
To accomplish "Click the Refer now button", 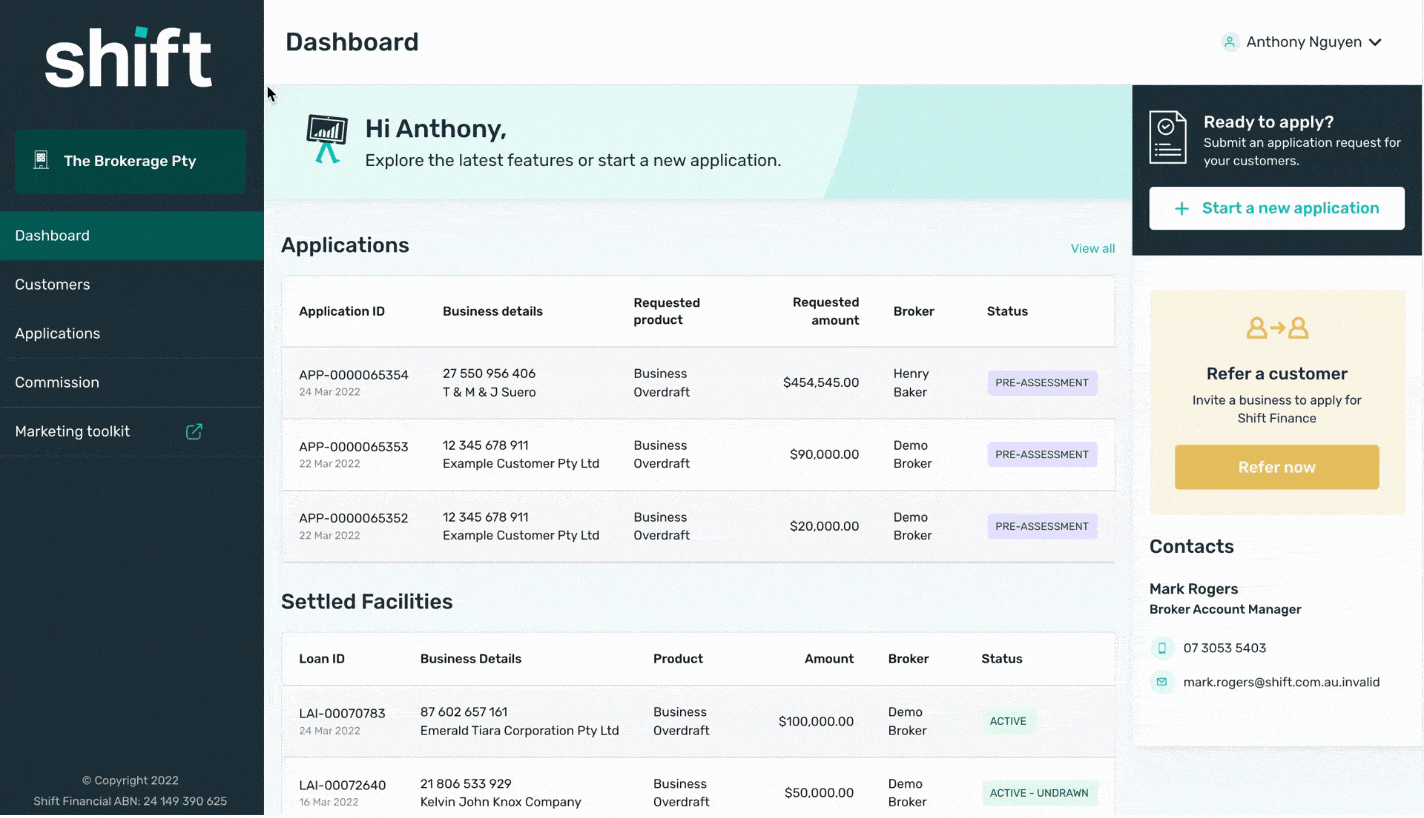I will pyautogui.click(x=1277, y=467).
